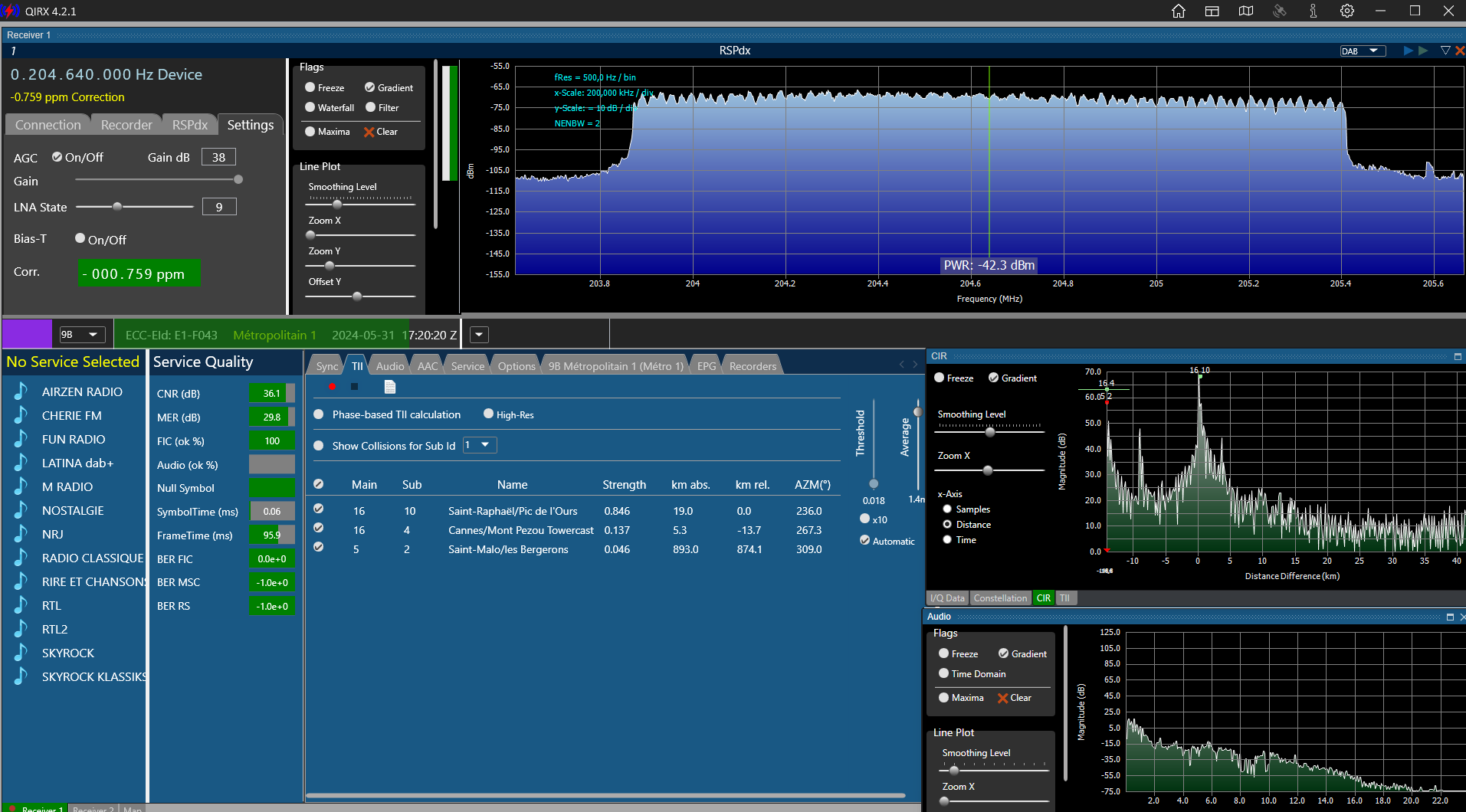Select the Time x-Axis radio option
The image size is (1466, 812).
point(947,539)
